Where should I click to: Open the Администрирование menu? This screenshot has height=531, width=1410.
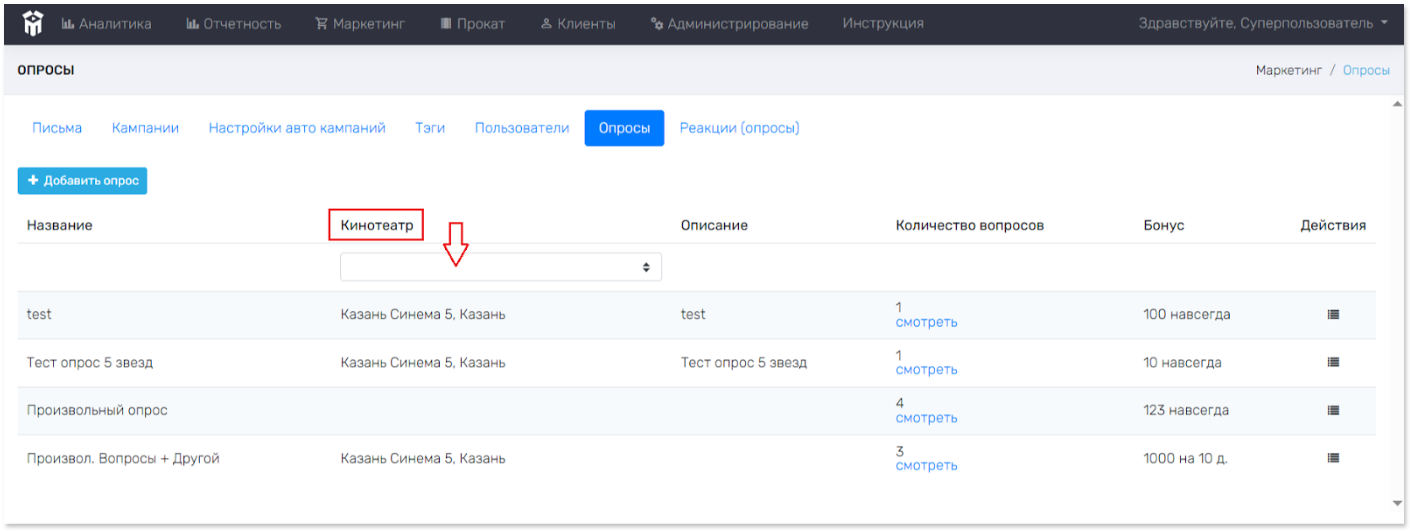728,23
